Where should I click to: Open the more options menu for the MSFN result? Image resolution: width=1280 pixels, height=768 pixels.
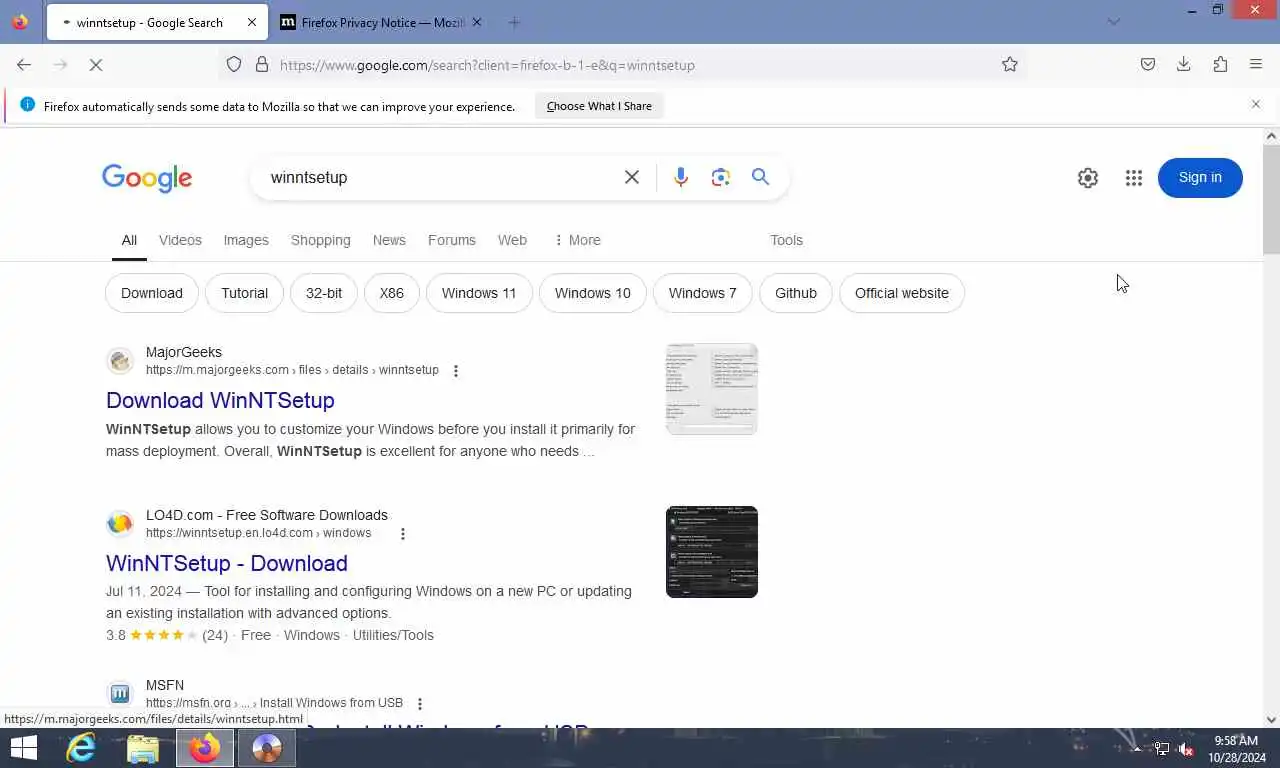(420, 704)
